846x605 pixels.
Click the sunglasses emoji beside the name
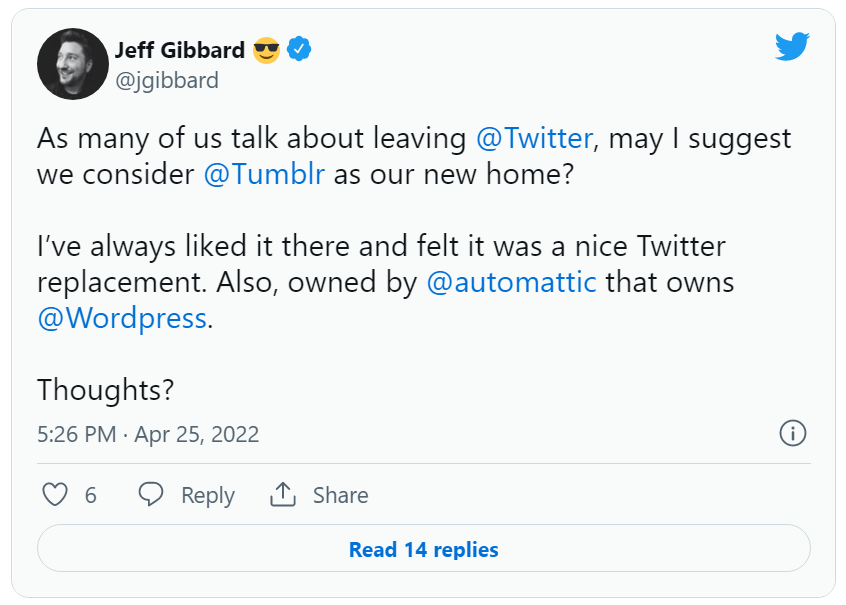click(267, 49)
